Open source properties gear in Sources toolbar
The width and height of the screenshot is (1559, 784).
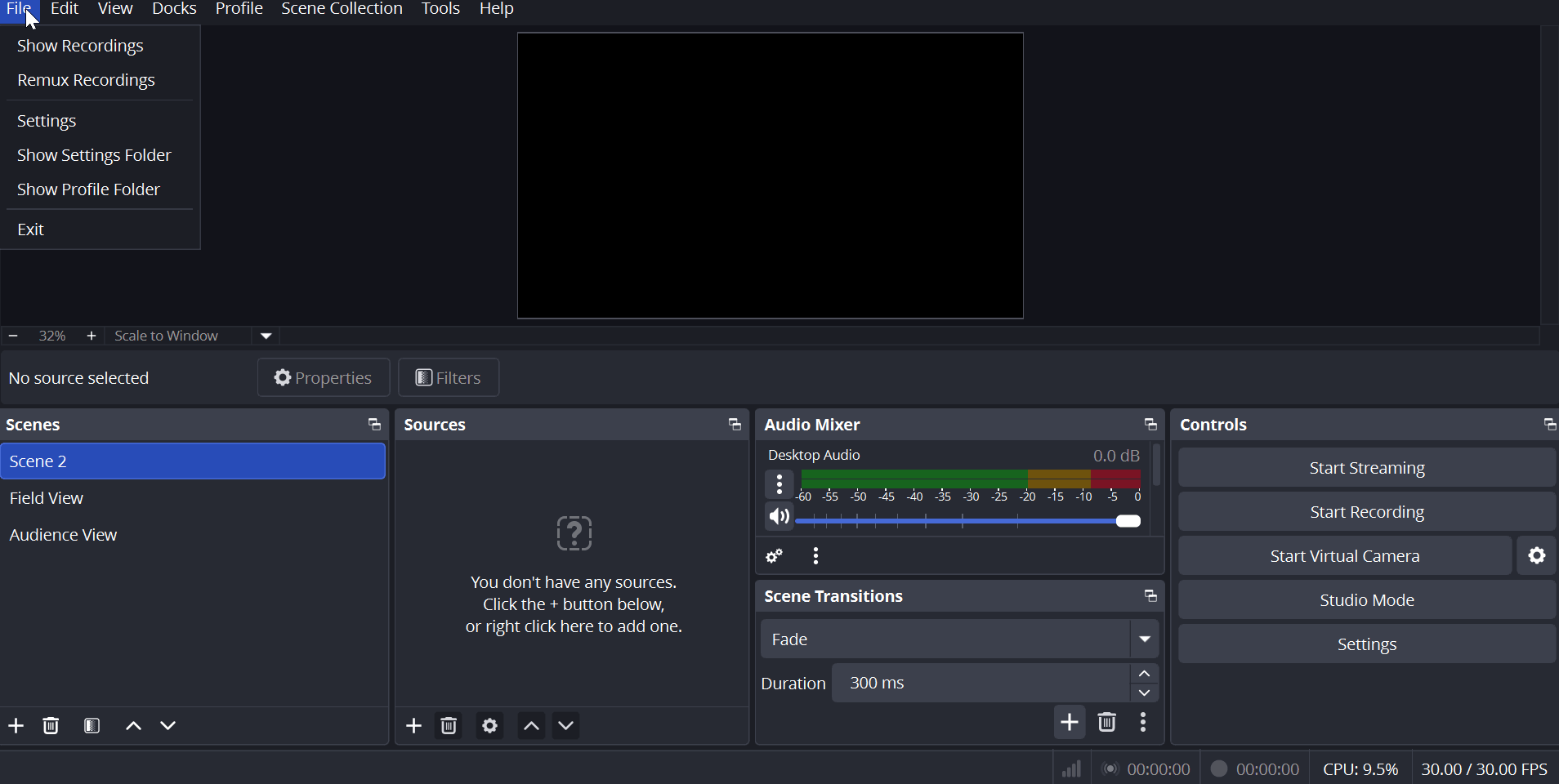(489, 726)
